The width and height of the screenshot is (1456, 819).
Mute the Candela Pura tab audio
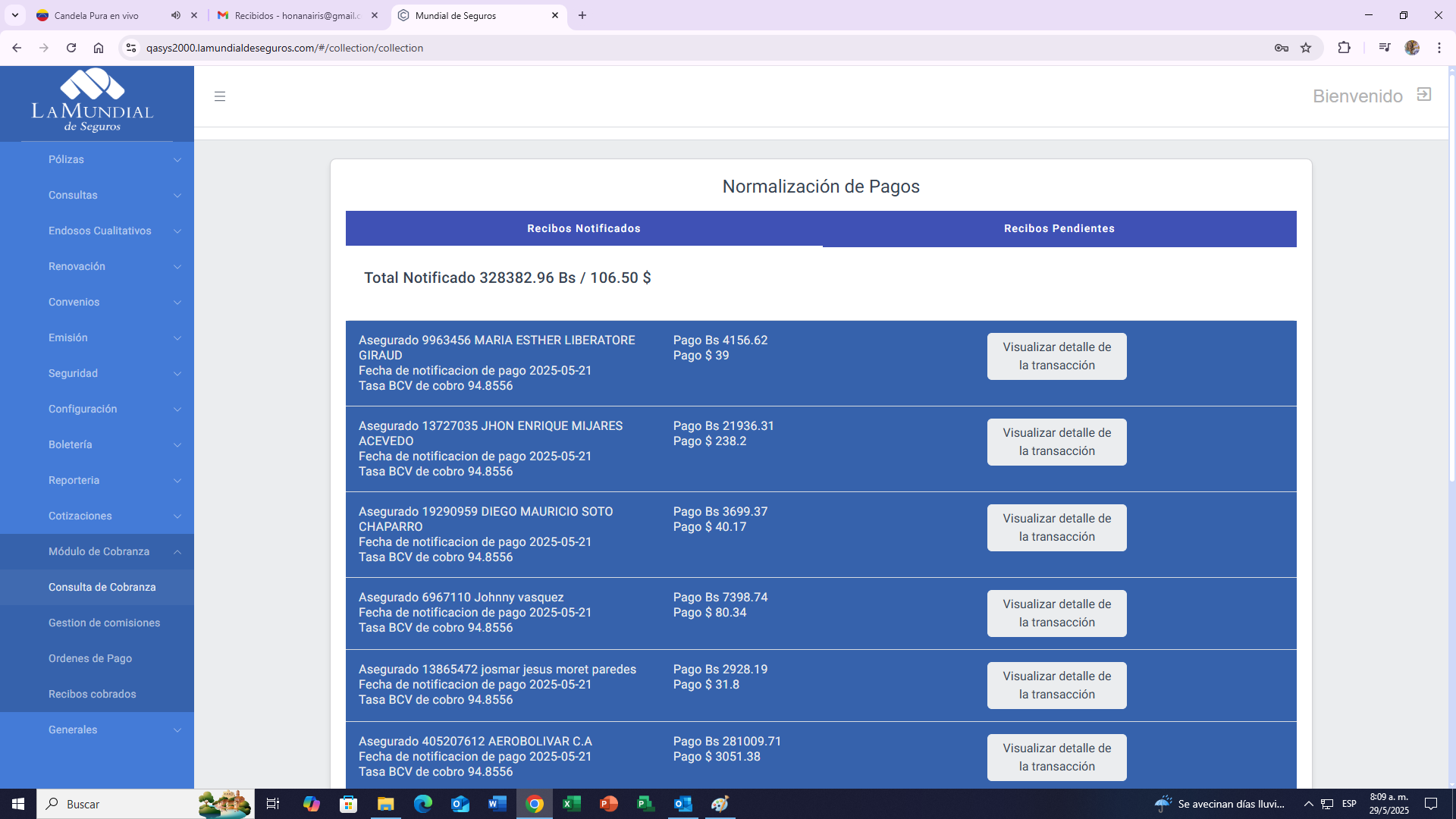[x=176, y=15]
